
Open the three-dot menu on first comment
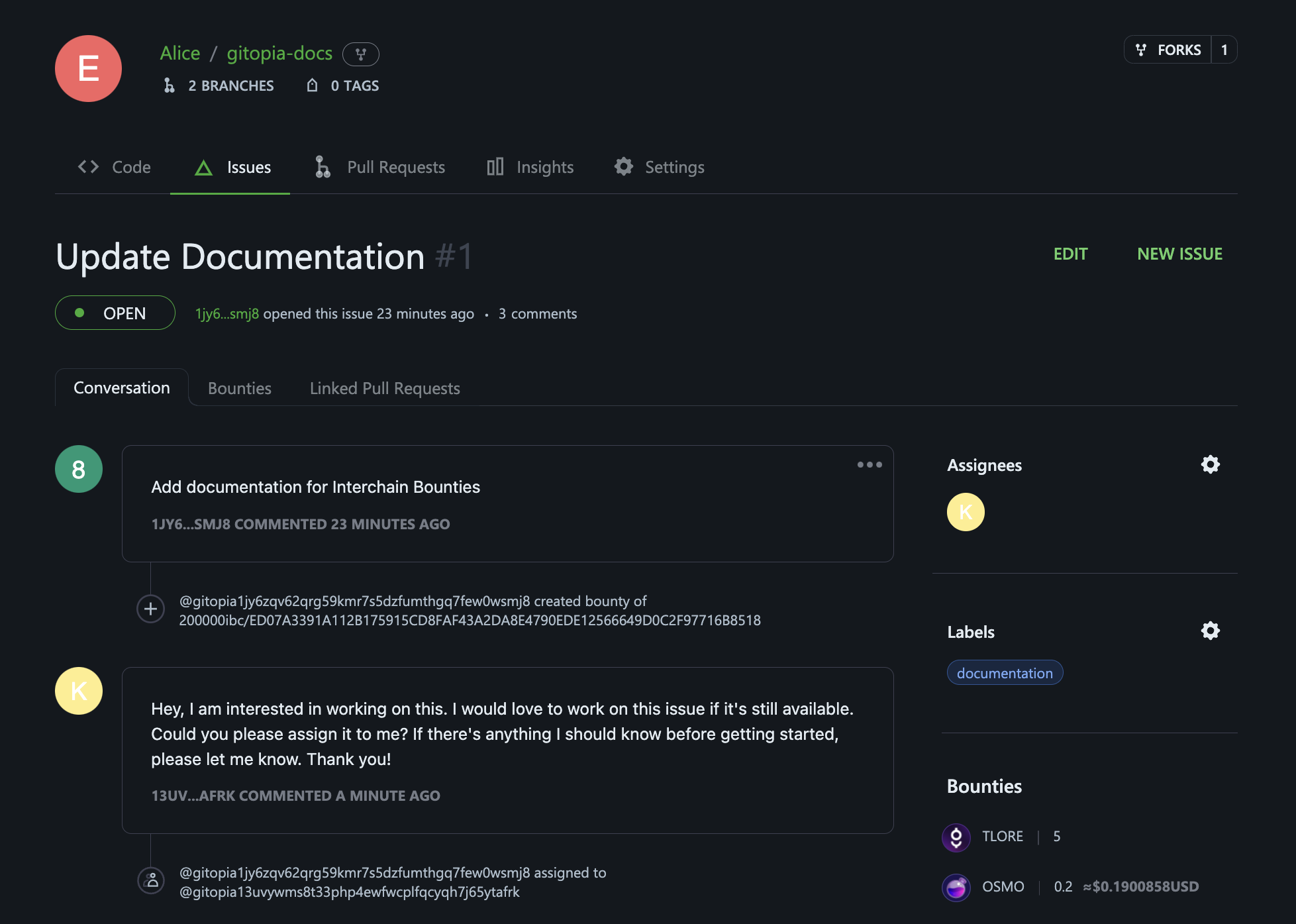870,465
